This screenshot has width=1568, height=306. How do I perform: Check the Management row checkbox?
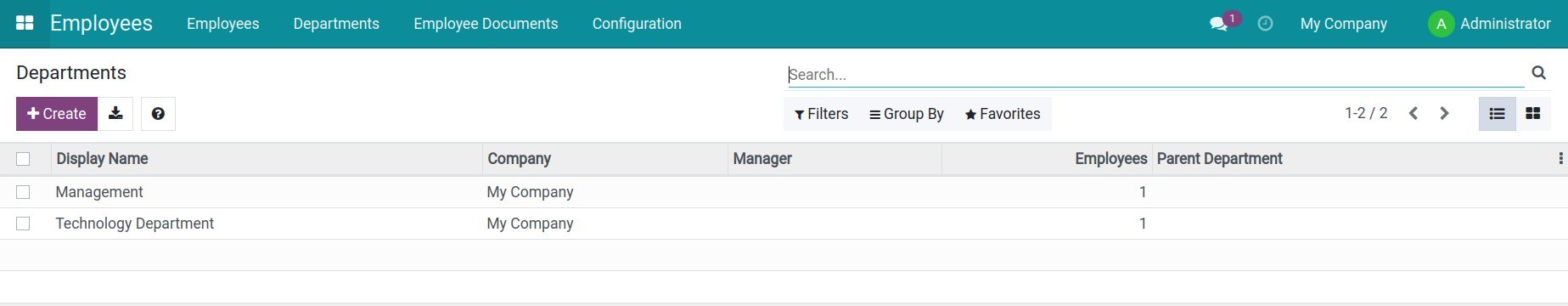click(x=23, y=192)
